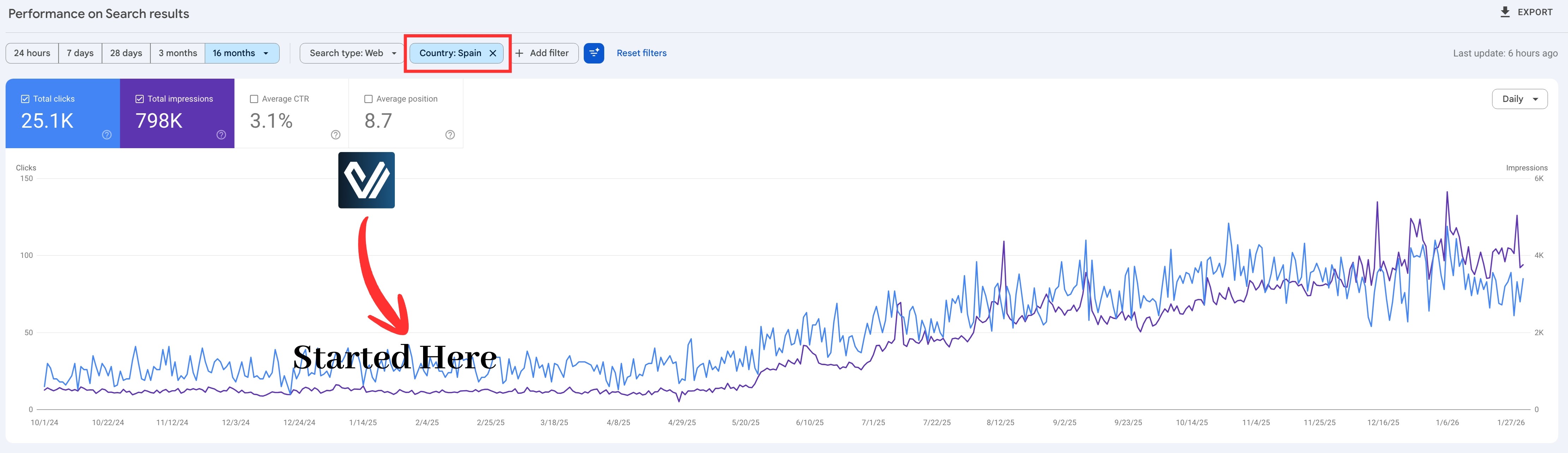Image resolution: width=1568 pixels, height=453 pixels.
Task: Enable the Average position checkbox
Action: (368, 99)
